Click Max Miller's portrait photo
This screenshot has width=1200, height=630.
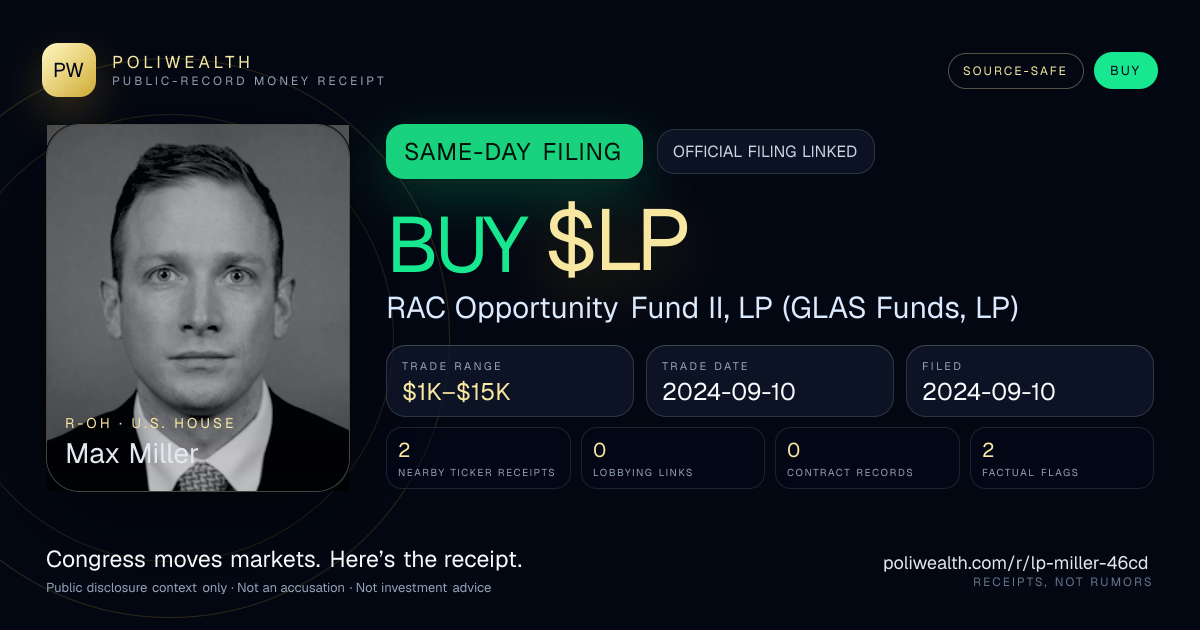(x=198, y=308)
